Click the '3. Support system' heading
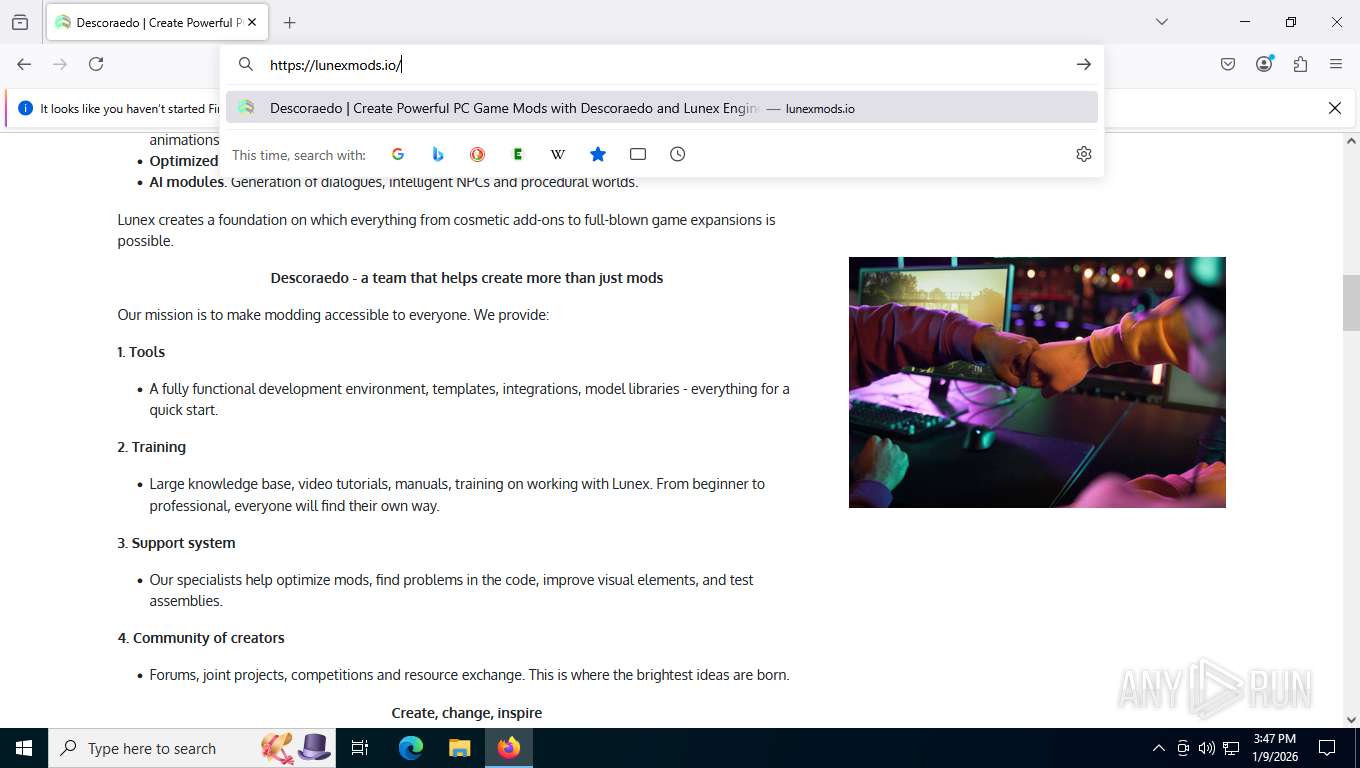Image resolution: width=1360 pixels, height=768 pixels. point(176,543)
